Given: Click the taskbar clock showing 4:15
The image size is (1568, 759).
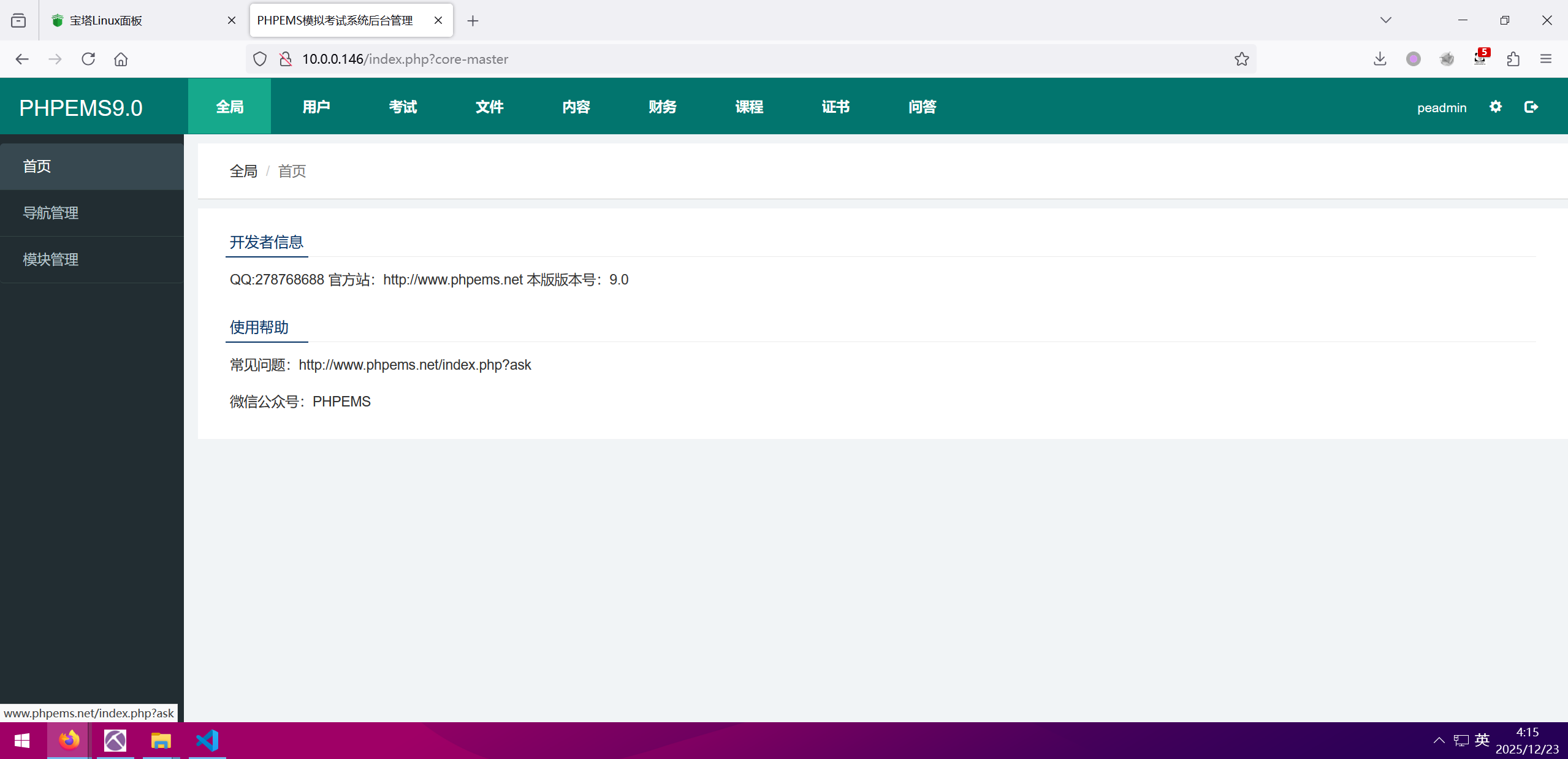Looking at the screenshot, I should pos(1527,741).
